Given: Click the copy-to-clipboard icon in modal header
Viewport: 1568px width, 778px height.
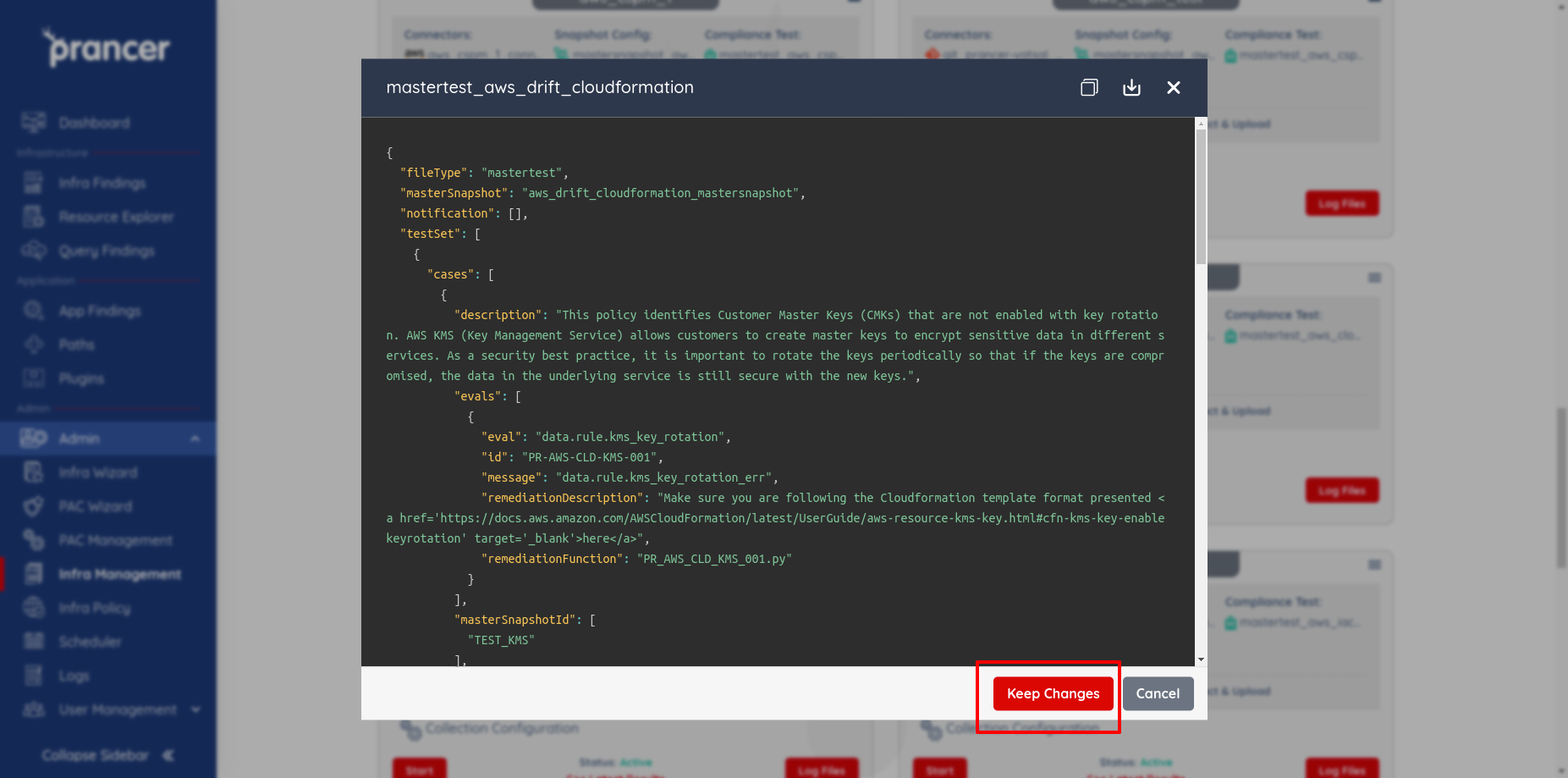Looking at the screenshot, I should (1089, 87).
